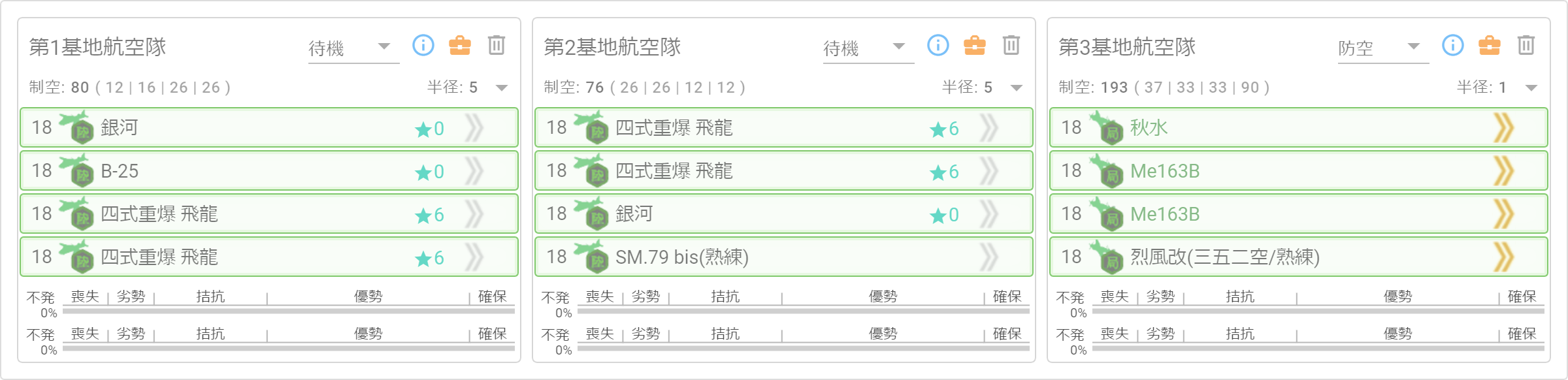Screen dimensions: 1568x380
Task: Open 待機 mode dropdown of 第1基地航空隊
Action: tap(353, 48)
